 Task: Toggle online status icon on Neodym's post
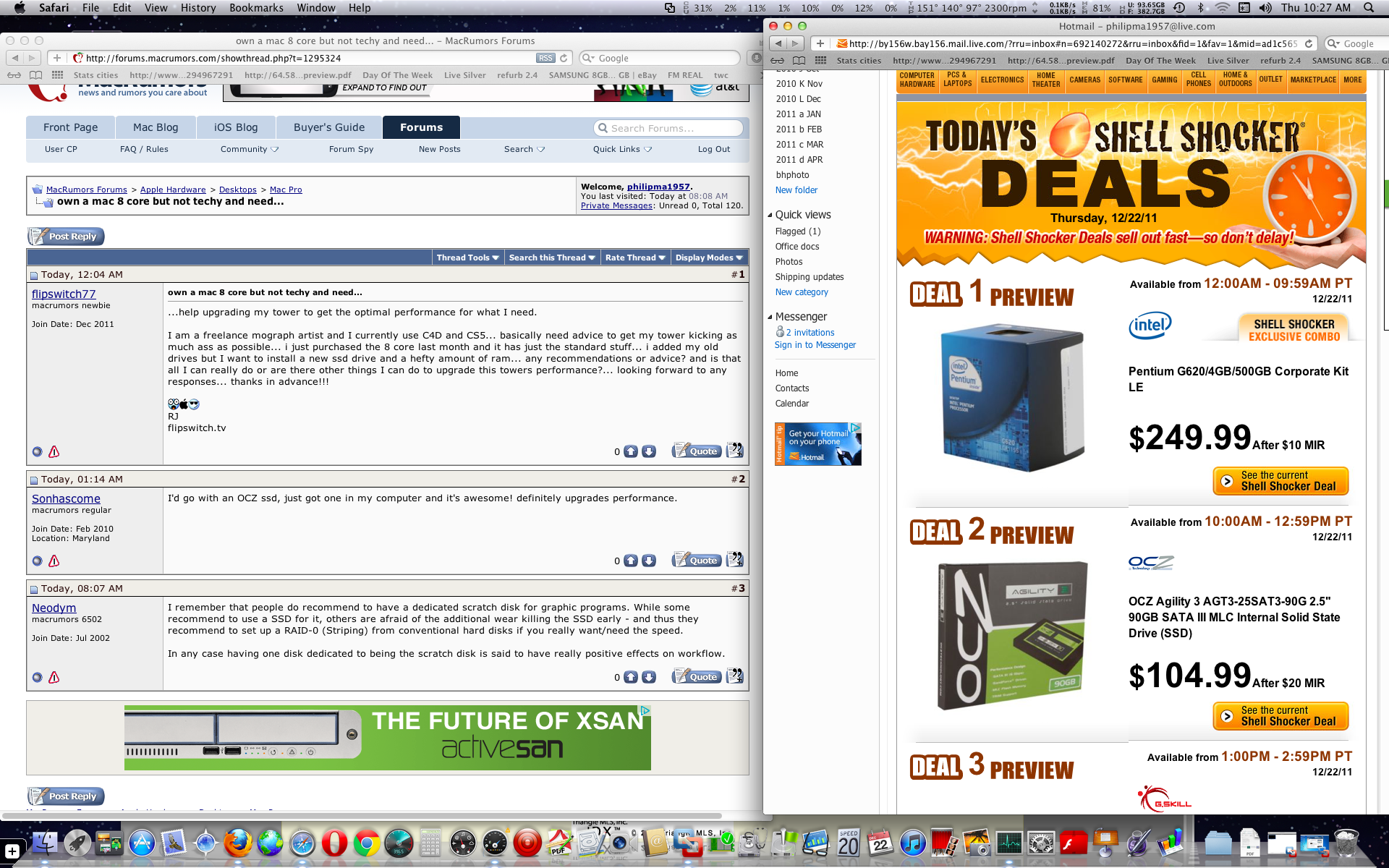[38, 678]
